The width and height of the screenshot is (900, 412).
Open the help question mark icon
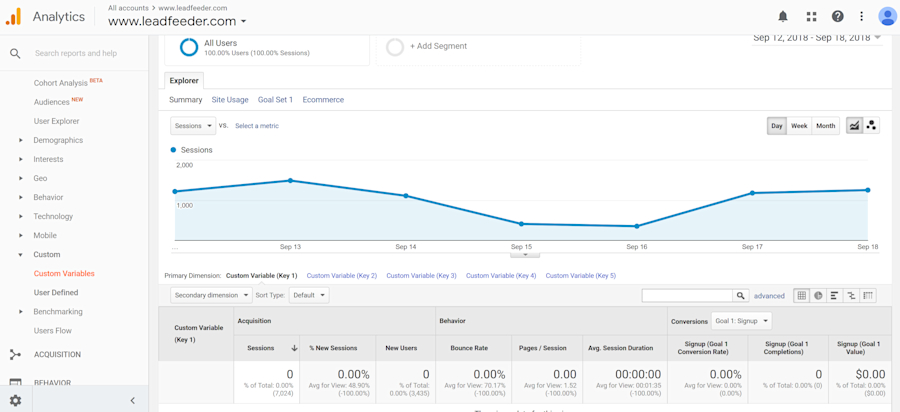(837, 16)
